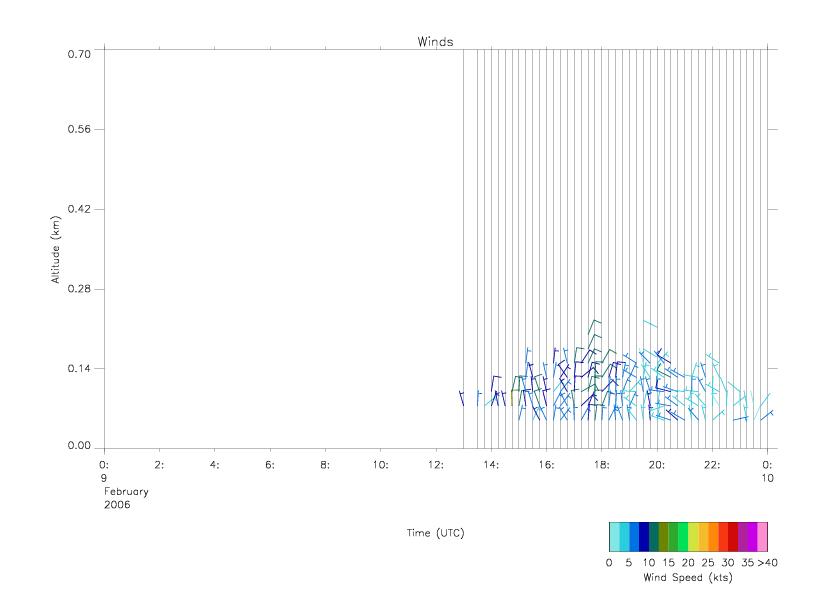Select the "16:" time tick label
This screenshot has width=827, height=611.
(546, 465)
